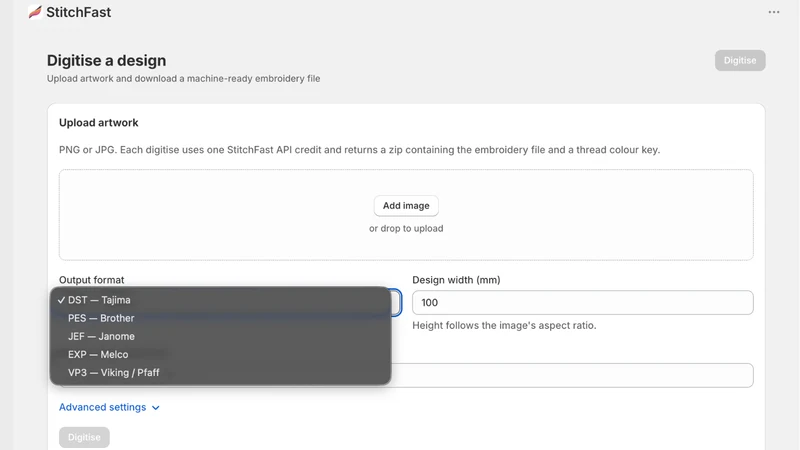Choose JEF — Janome format

(x=220, y=336)
